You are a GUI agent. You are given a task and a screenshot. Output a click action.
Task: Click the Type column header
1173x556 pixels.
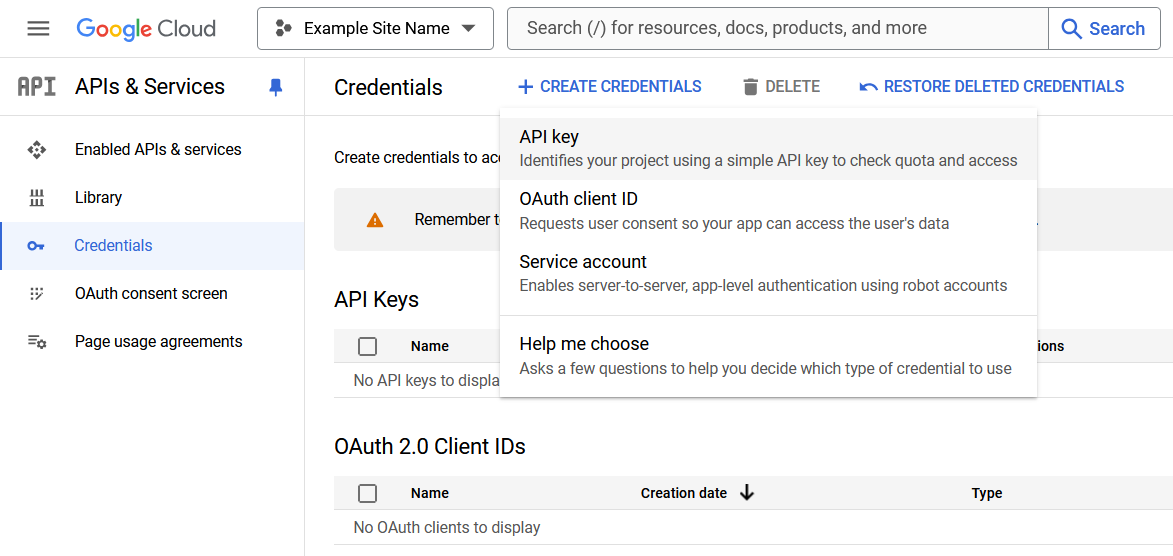pyautogui.click(x=987, y=493)
